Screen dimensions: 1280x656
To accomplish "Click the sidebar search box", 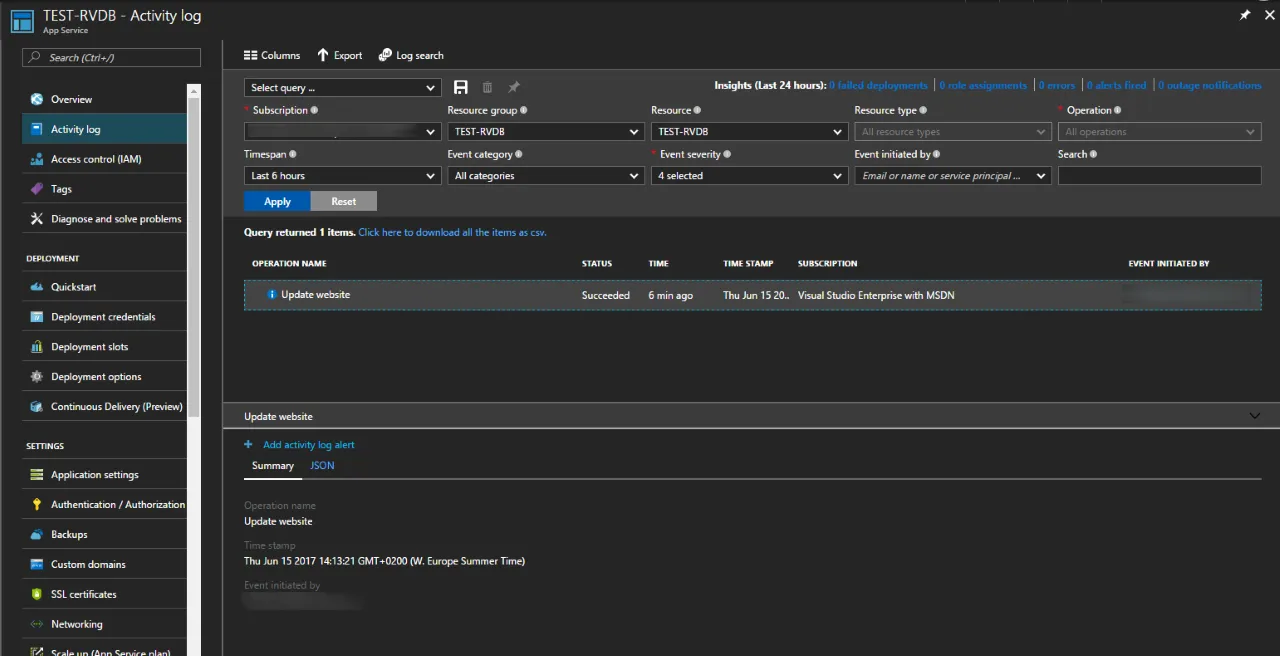I will (112, 58).
